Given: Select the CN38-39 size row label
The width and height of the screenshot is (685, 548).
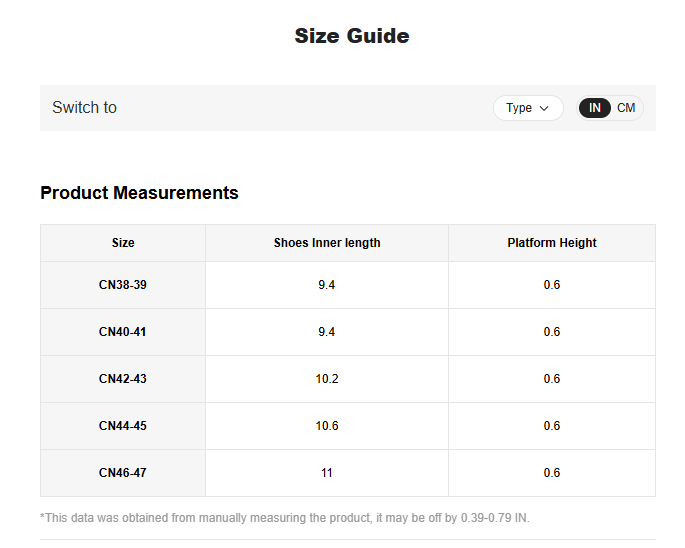Looking at the screenshot, I should click(x=123, y=285).
